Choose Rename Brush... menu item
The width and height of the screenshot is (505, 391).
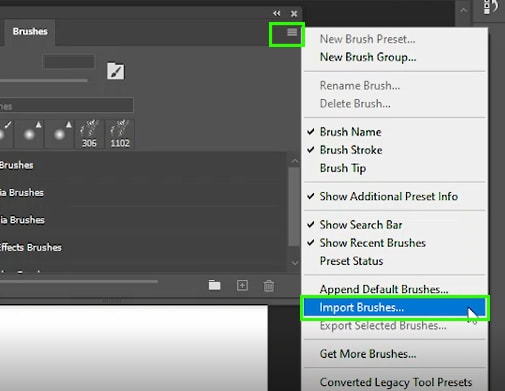coord(360,86)
